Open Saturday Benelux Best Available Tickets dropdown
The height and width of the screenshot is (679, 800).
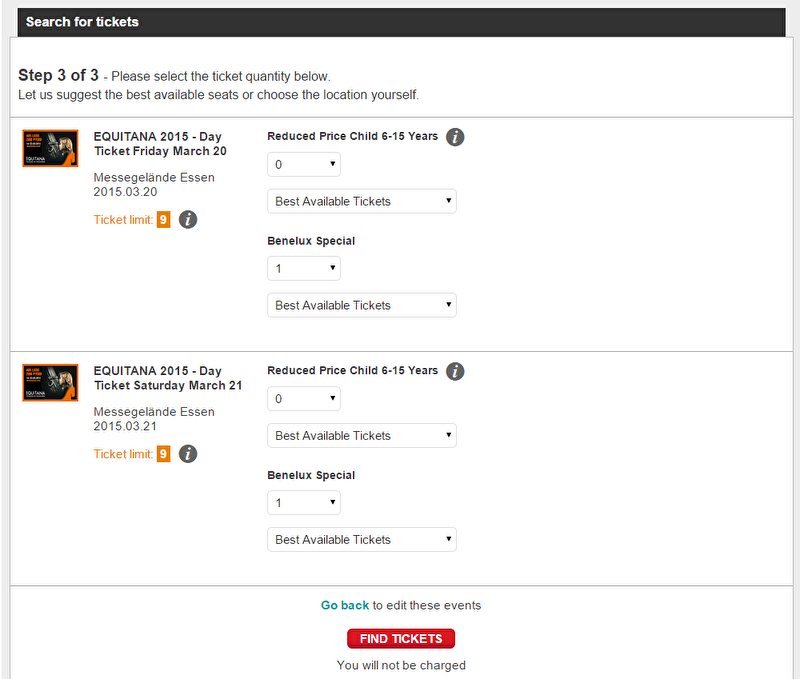[362, 539]
